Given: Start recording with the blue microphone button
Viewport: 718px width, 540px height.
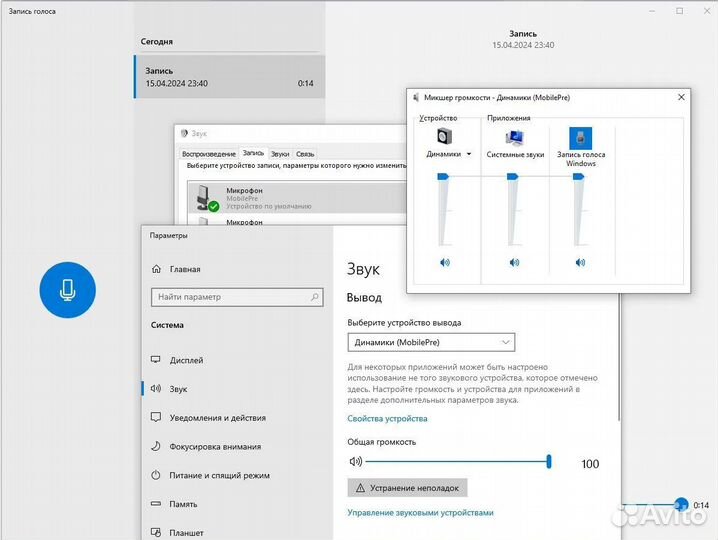Looking at the screenshot, I should click(x=67, y=290).
